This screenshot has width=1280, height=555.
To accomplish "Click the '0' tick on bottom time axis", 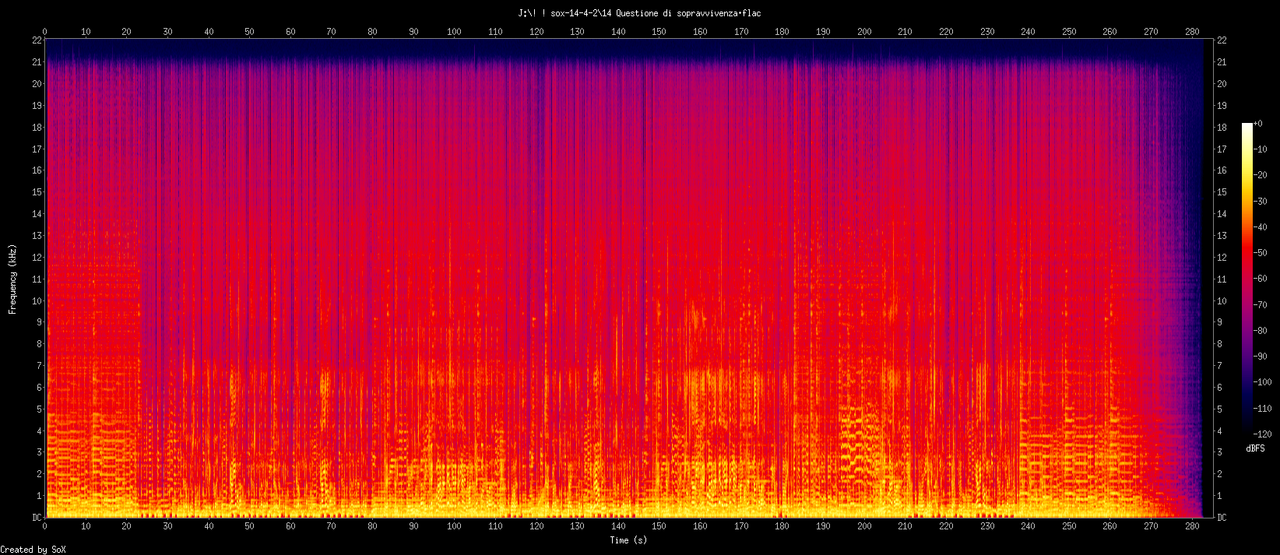I will pyautogui.click(x=44, y=526).
